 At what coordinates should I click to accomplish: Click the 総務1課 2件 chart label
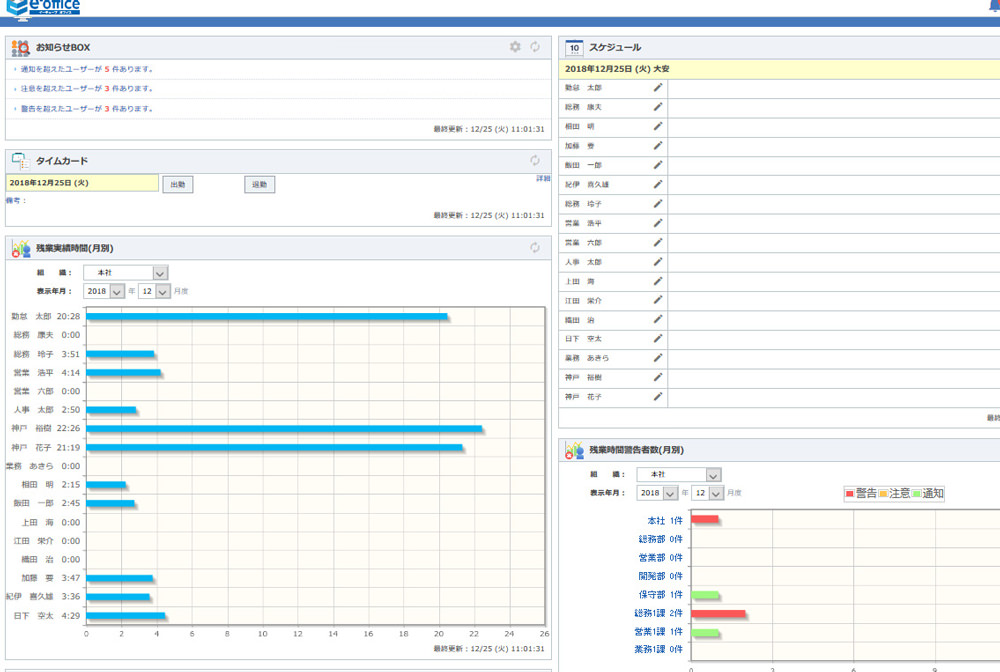pos(658,613)
